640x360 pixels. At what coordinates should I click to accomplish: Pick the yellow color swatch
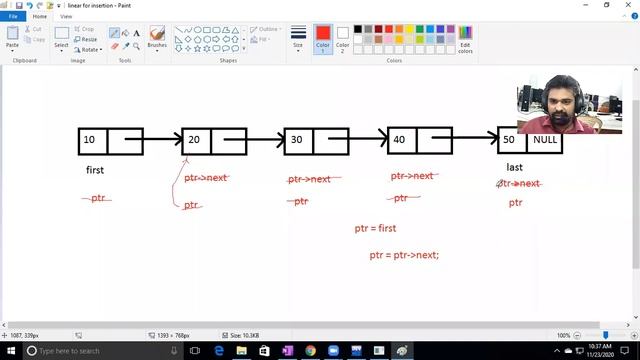(409, 29)
